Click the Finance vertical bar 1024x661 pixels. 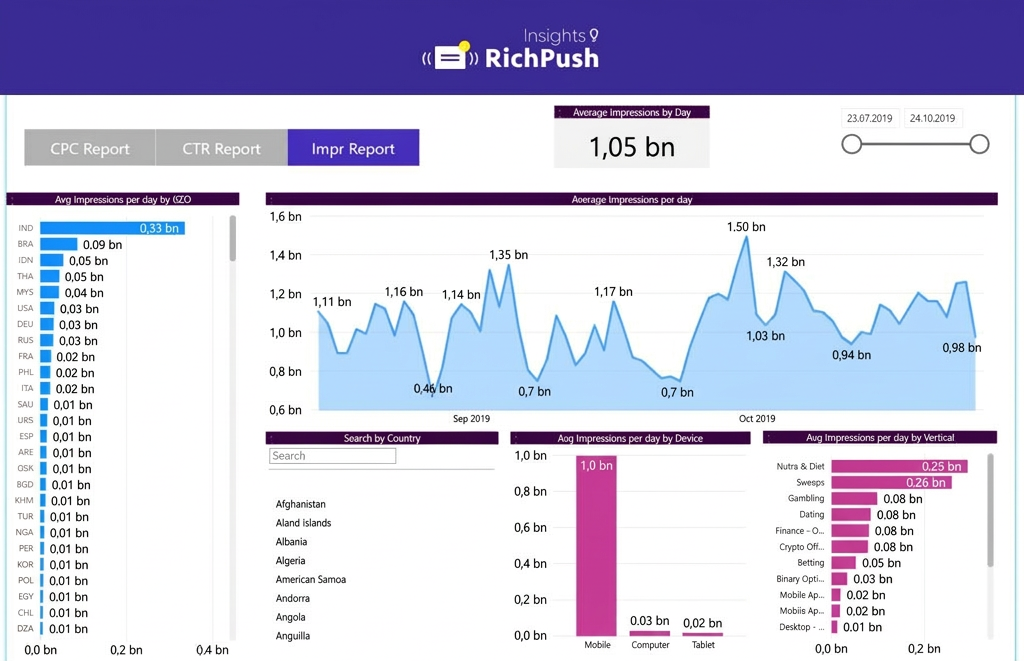pos(850,531)
